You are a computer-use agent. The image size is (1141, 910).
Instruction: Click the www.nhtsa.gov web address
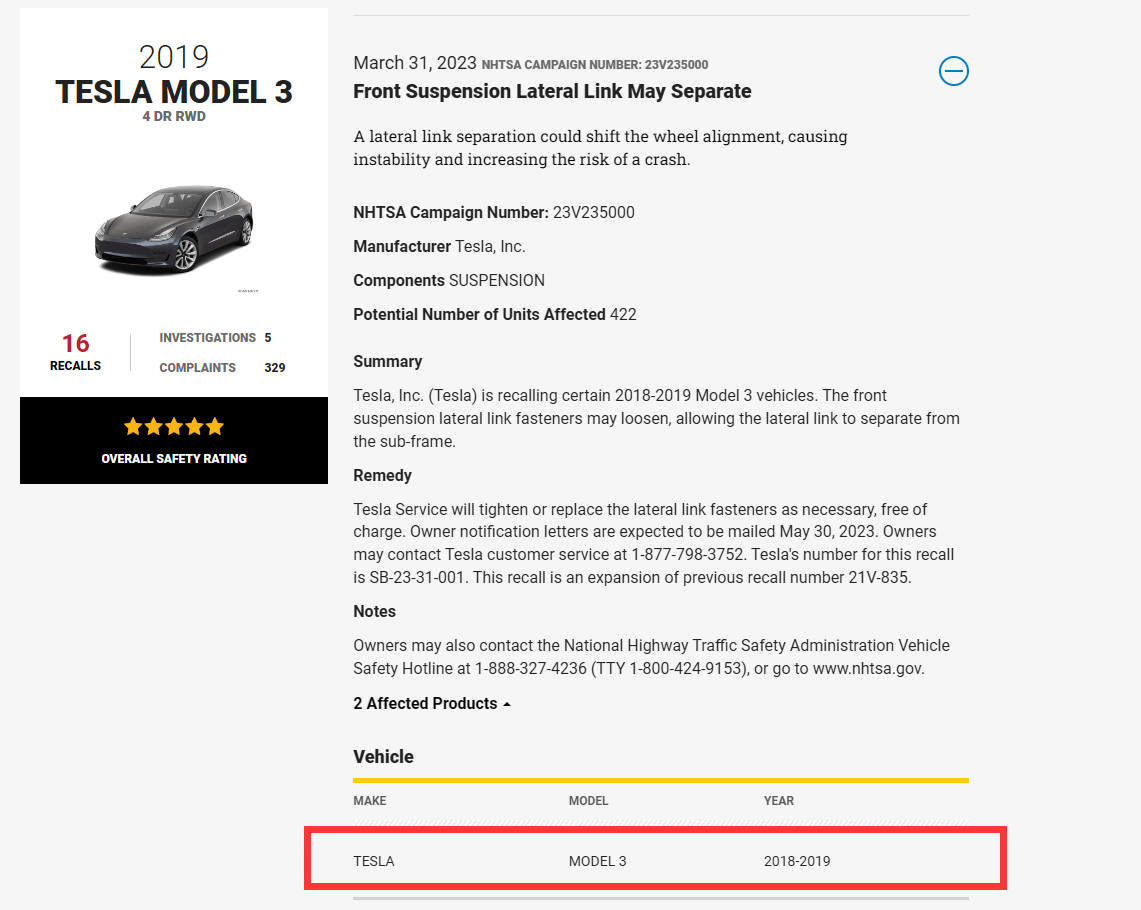tap(865, 669)
